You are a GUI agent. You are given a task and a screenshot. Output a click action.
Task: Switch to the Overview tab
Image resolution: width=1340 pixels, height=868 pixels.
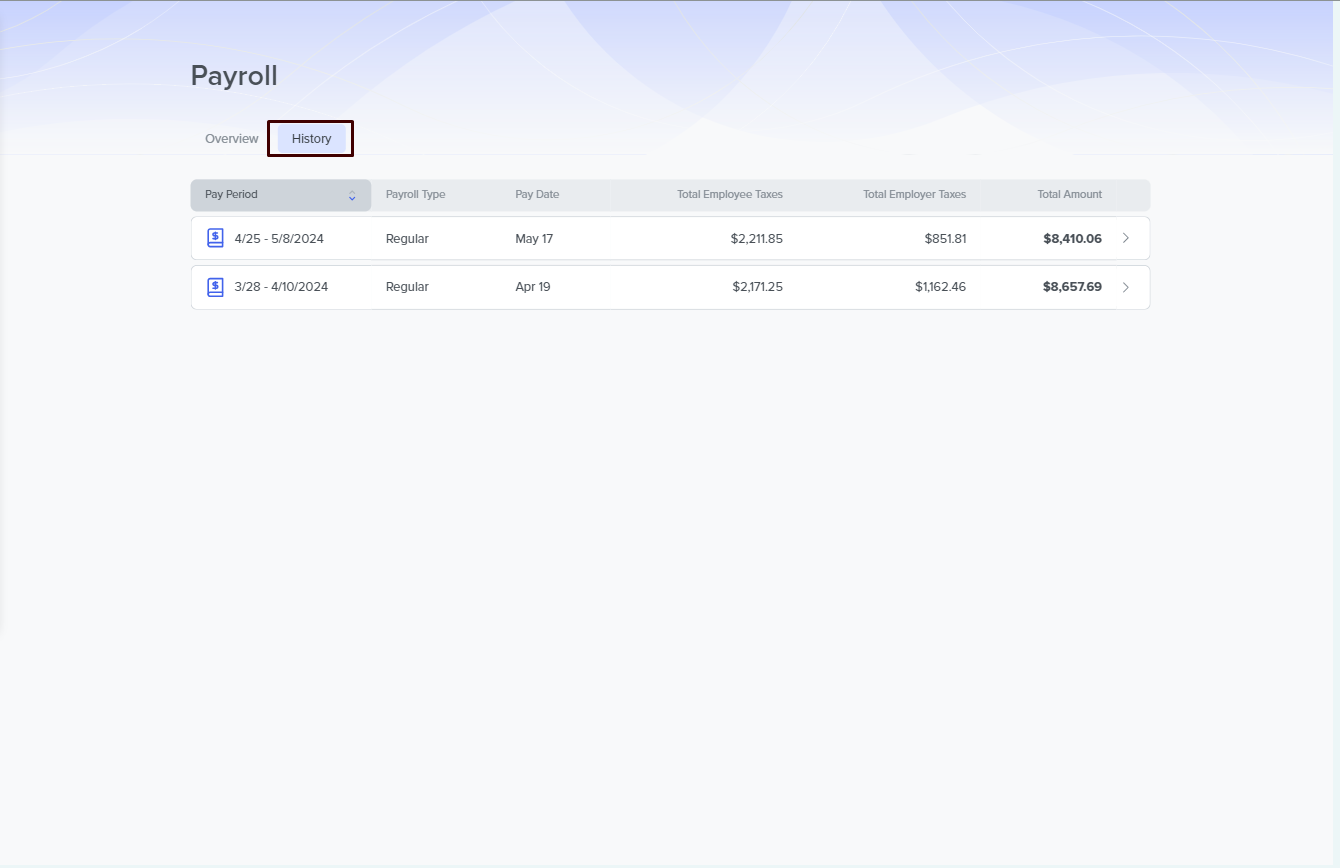(x=231, y=139)
